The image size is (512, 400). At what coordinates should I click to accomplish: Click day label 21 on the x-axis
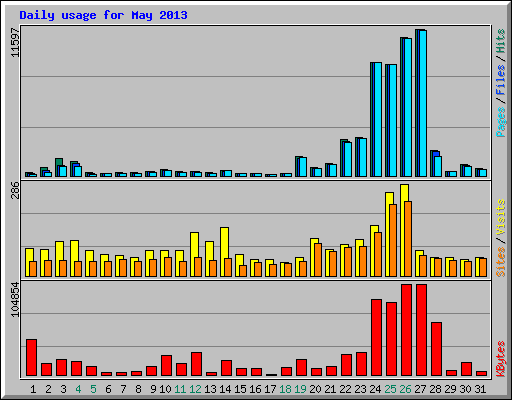point(330,389)
